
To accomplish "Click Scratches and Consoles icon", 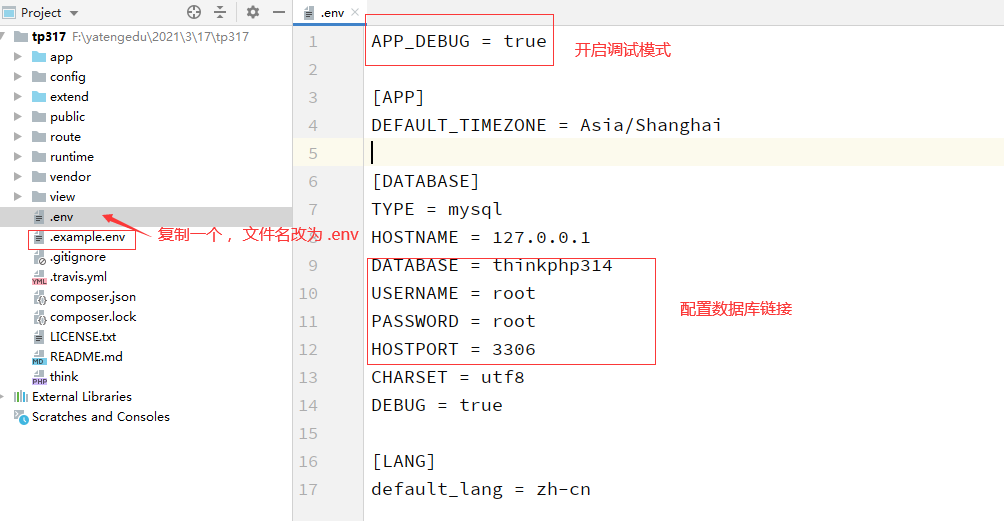I will (21, 417).
